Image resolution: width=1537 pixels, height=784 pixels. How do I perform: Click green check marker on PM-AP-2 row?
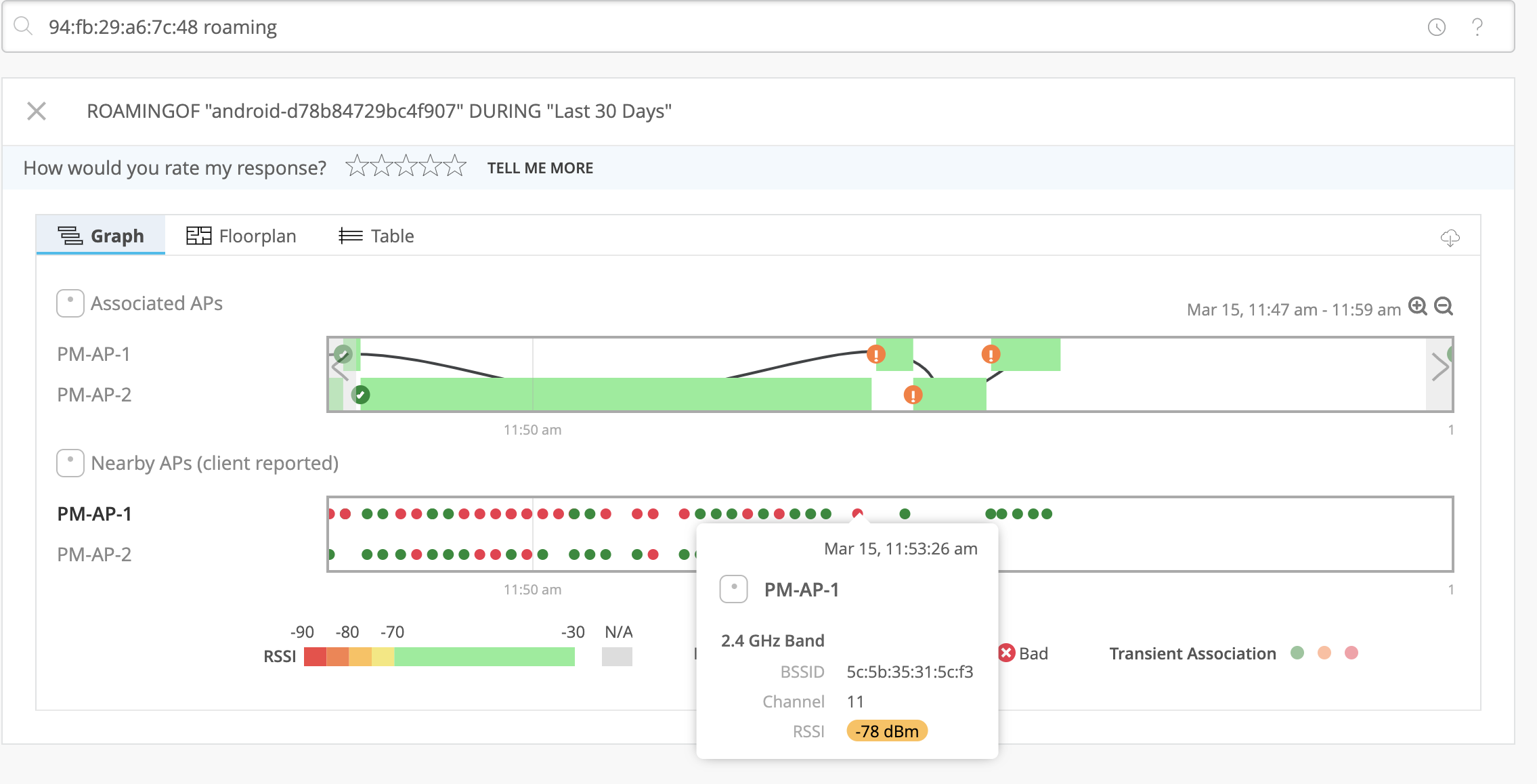[x=361, y=395]
